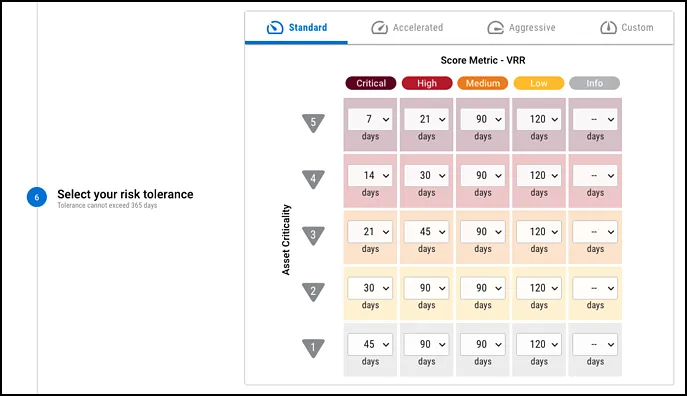Open Low dropdown for criticality 3

(539, 232)
